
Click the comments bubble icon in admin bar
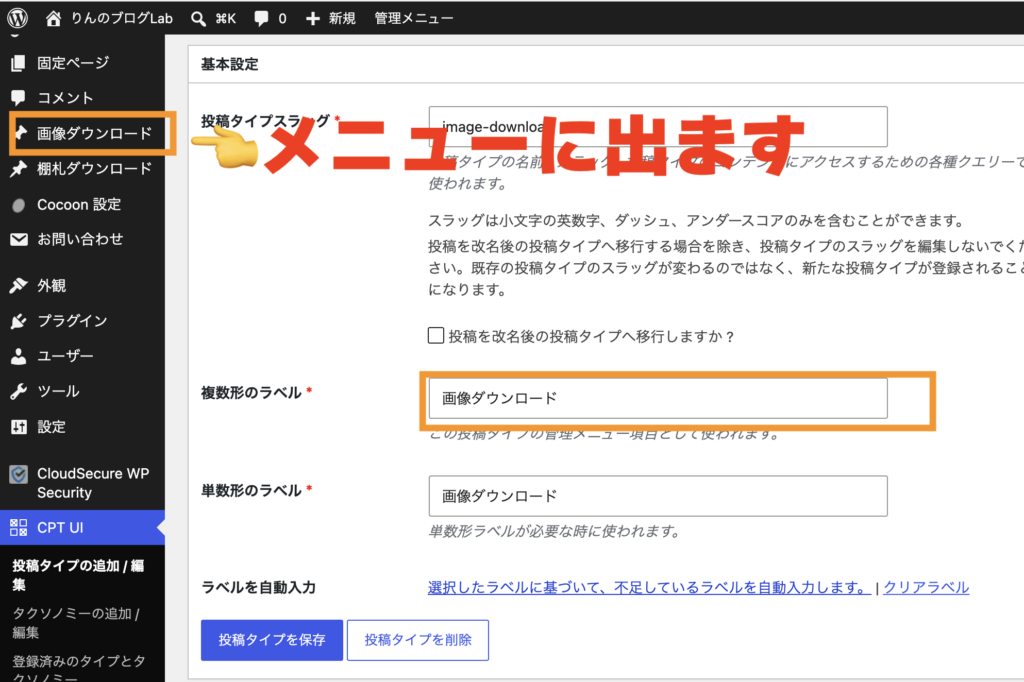pyautogui.click(x=261, y=18)
